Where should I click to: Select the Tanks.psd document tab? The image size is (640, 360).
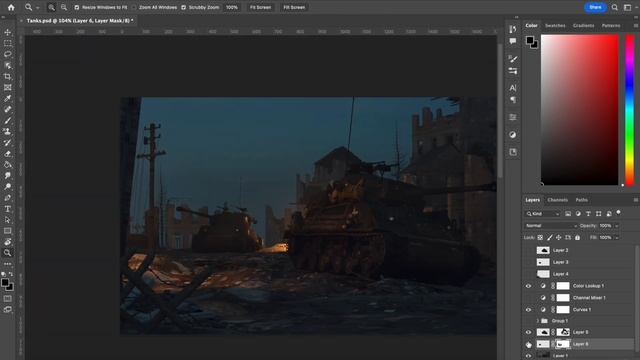coord(80,20)
